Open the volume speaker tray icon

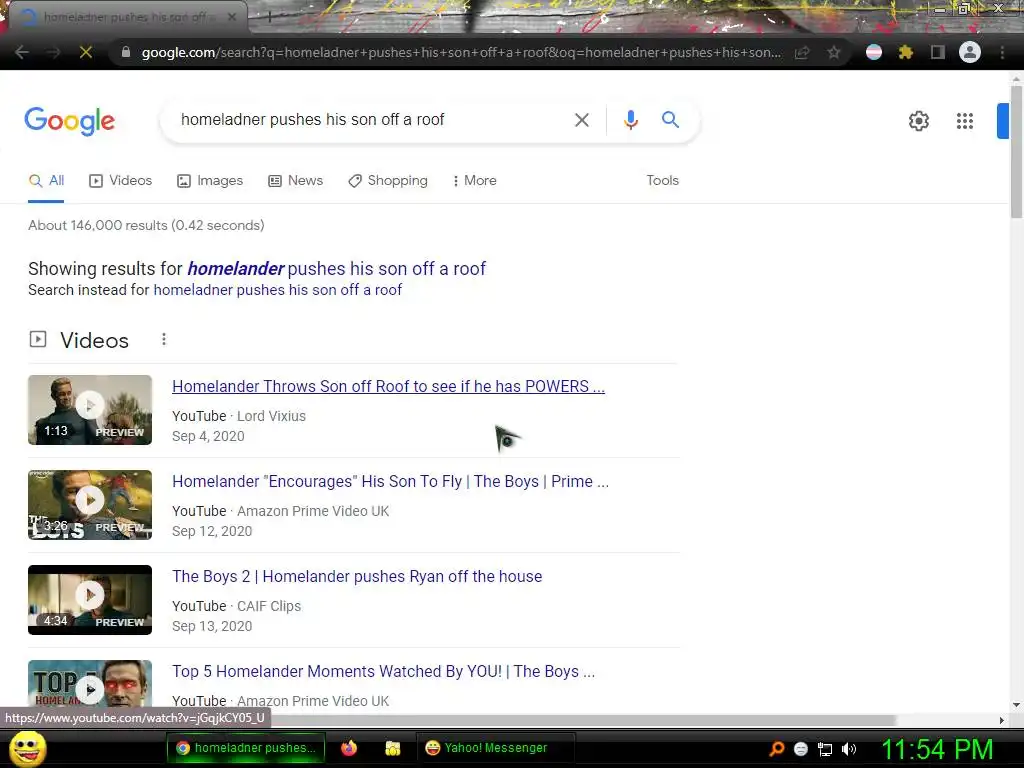click(849, 749)
